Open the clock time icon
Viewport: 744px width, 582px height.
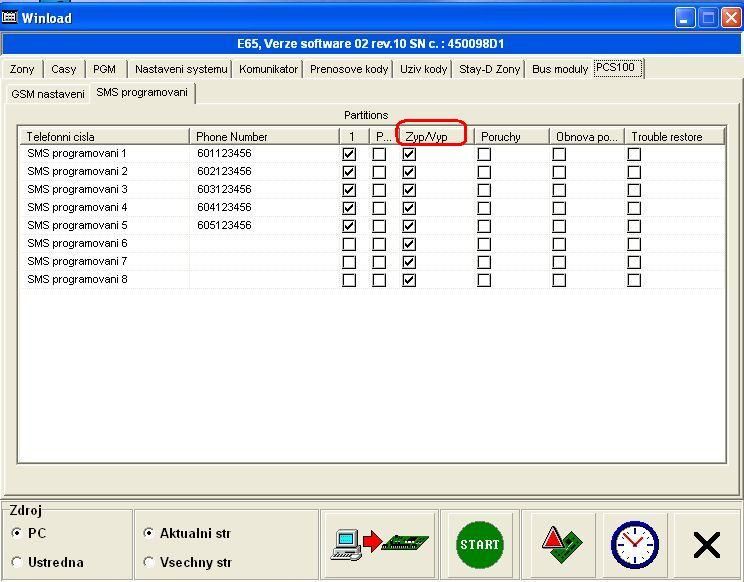pyautogui.click(x=635, y=544)
